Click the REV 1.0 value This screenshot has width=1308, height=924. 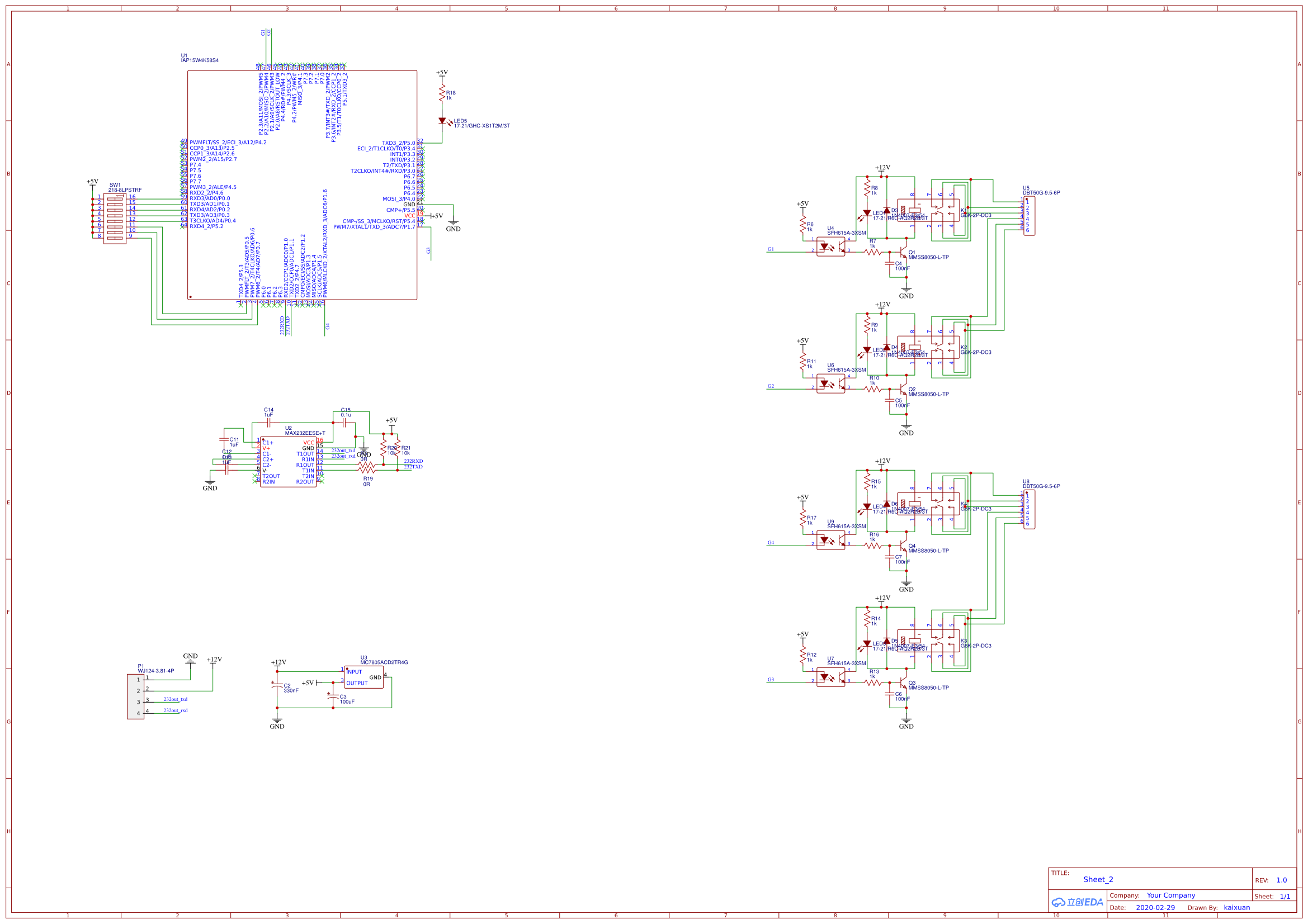pyautogui.click(x=1281, y=880)
